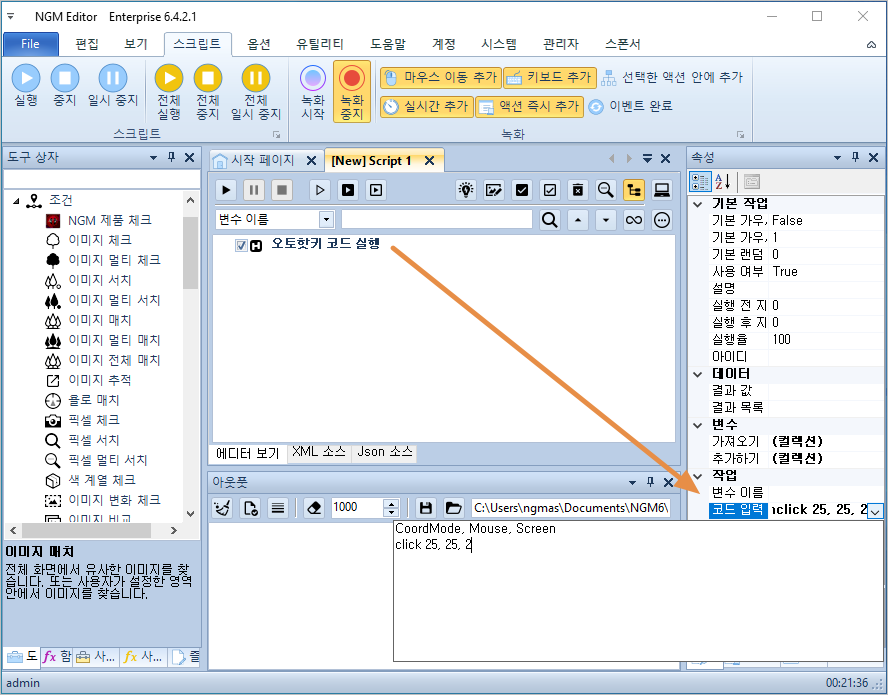The image size is (888, 695).
Task: Switch to XML 소스 tab
Action: (319, 452)
